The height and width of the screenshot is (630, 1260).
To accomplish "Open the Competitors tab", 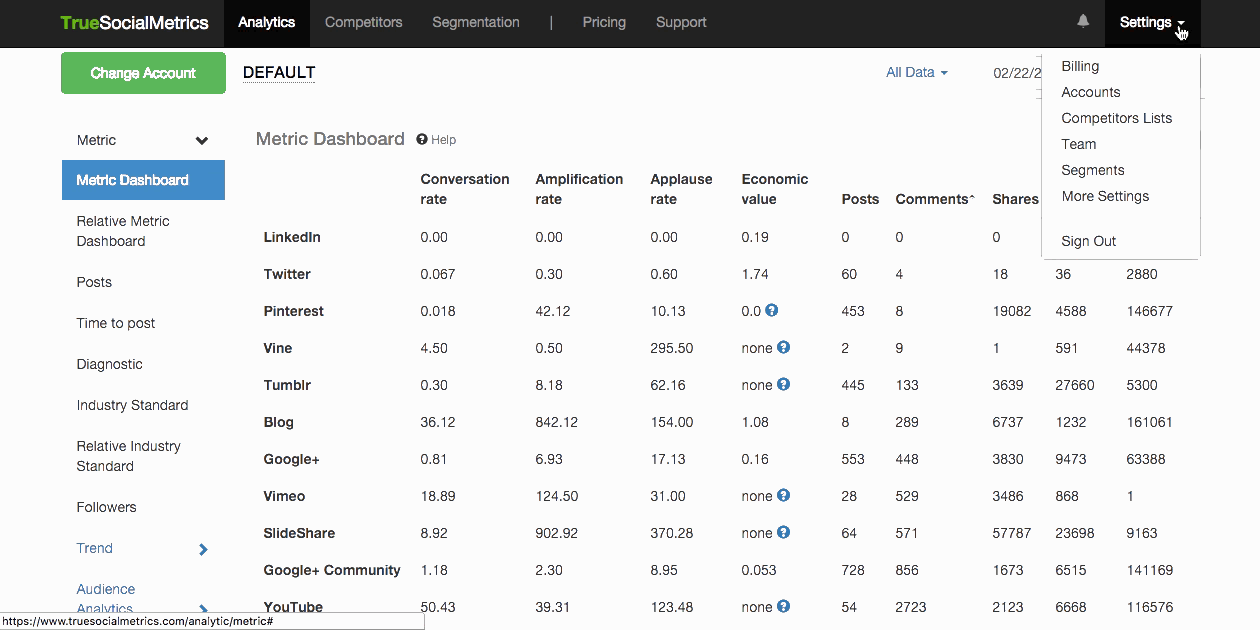I will click(x=363, y=22).
